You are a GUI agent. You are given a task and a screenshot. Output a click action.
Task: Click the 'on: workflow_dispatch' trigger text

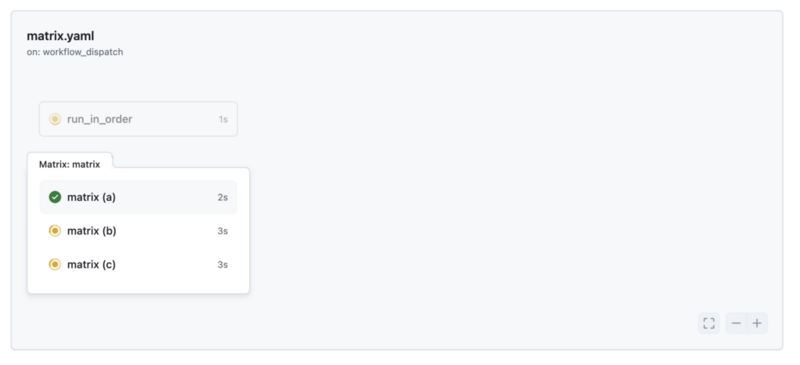coord(75,52)
